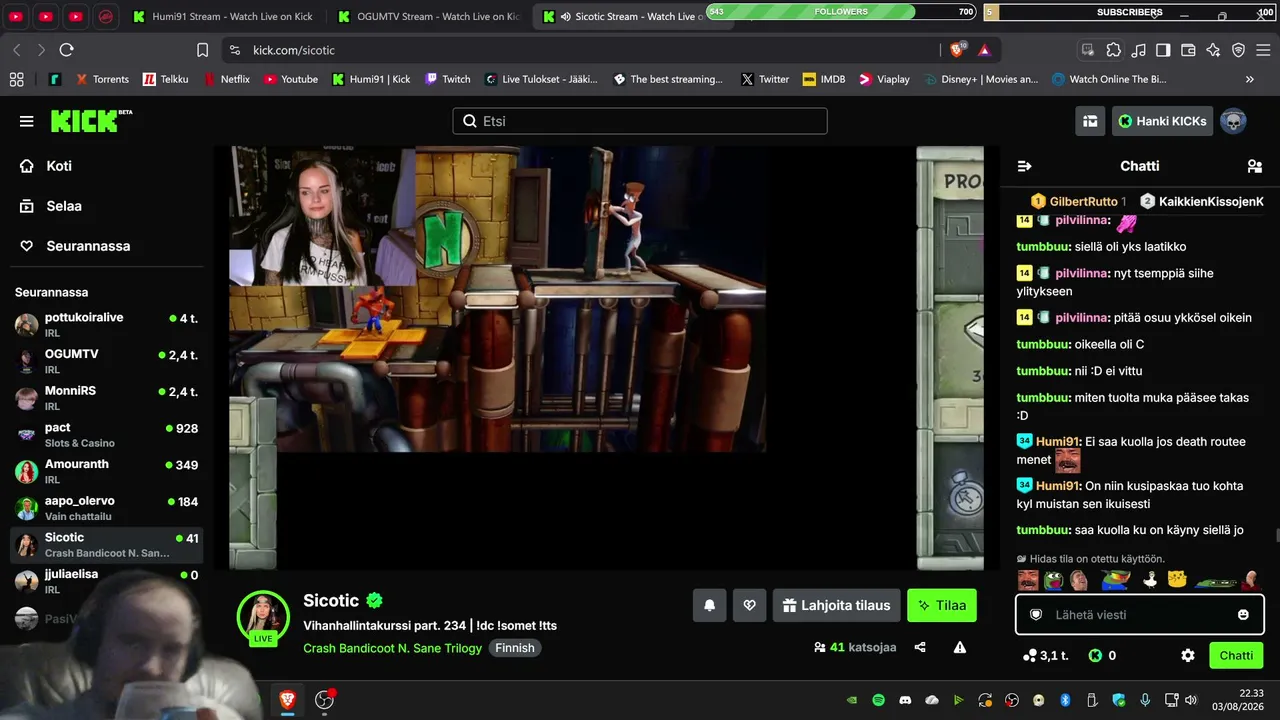Click the Finnish language tag

515,648
